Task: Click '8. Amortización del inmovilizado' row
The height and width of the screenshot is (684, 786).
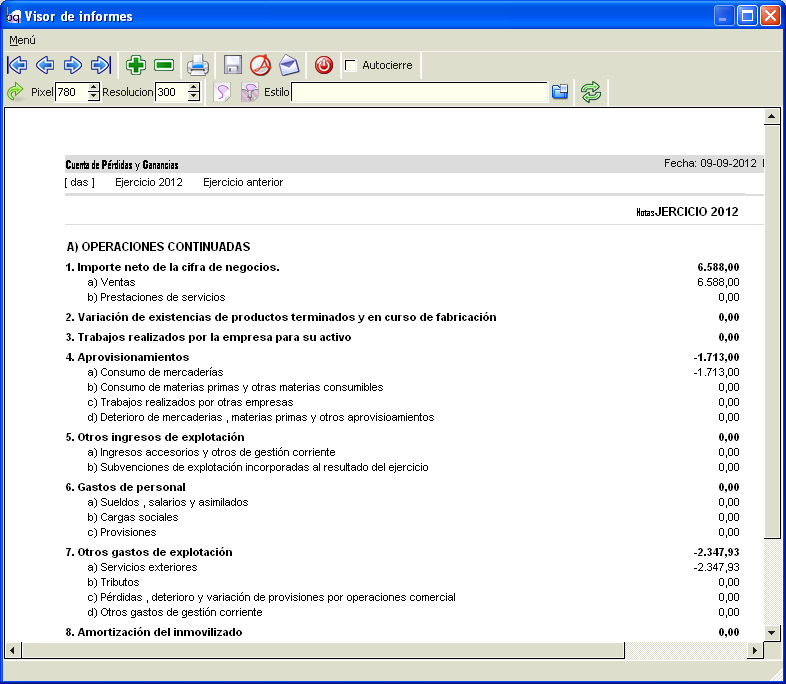Action: pyautogui.click(x=154, y=632)
